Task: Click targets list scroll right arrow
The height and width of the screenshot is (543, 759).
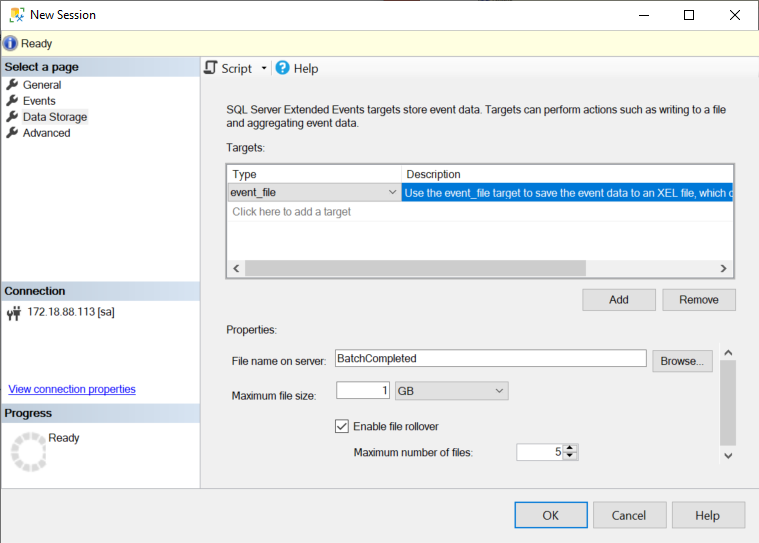Action: coord(723,269)
